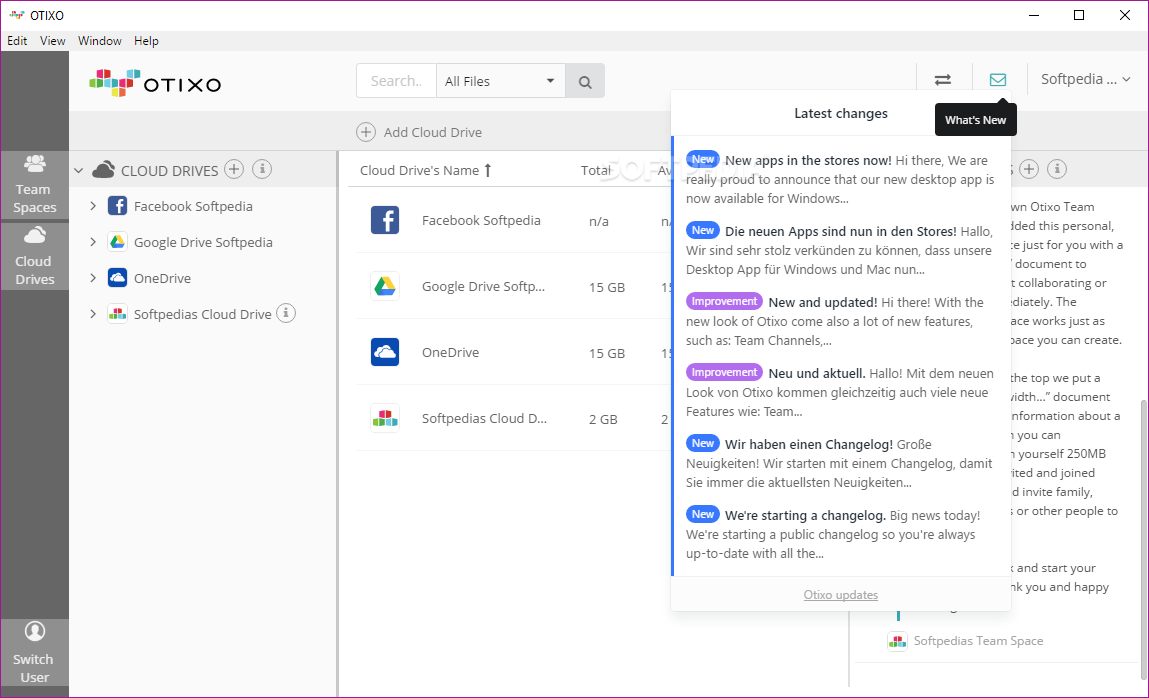The width and height of the screenshot is (1149, 698).
Task: Open the Team Spaces sidebar section
Action: (x=34, y=185)
